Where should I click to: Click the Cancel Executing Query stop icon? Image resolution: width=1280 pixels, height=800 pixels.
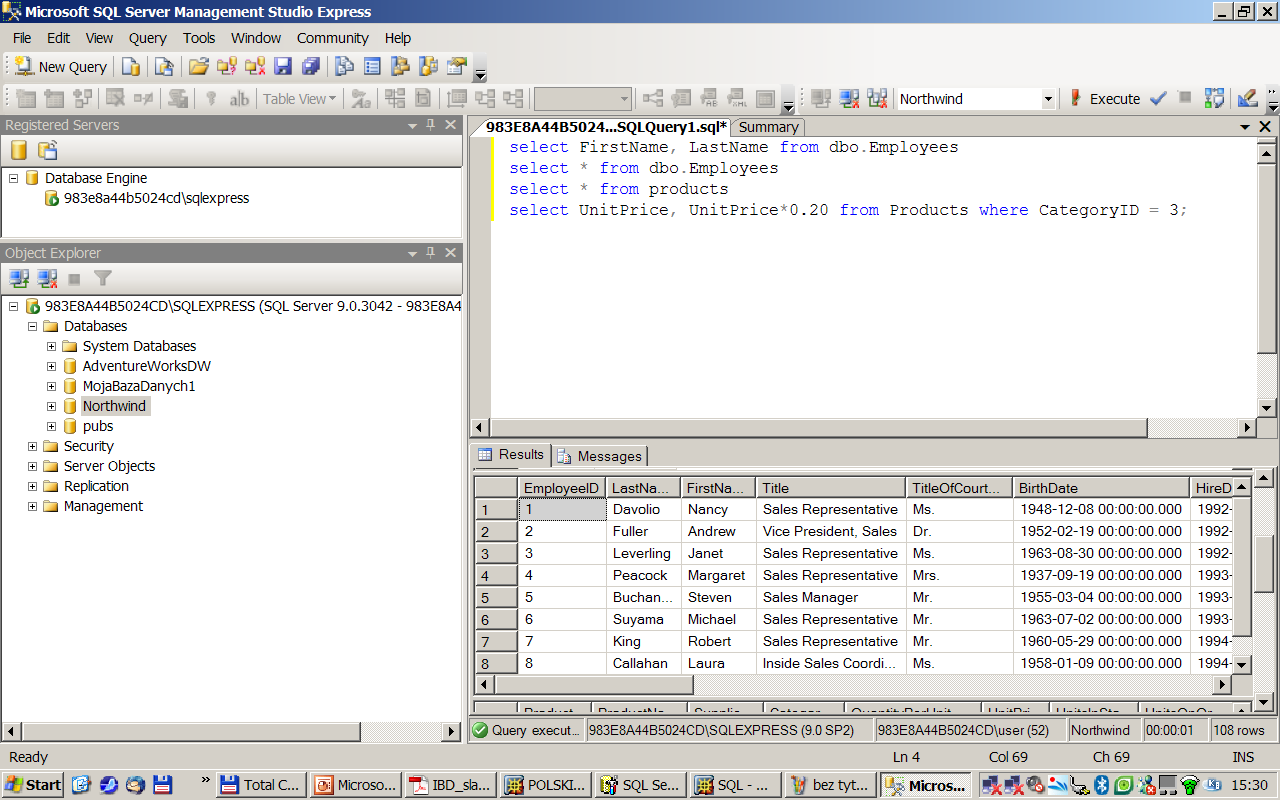tap(1185, 99)
